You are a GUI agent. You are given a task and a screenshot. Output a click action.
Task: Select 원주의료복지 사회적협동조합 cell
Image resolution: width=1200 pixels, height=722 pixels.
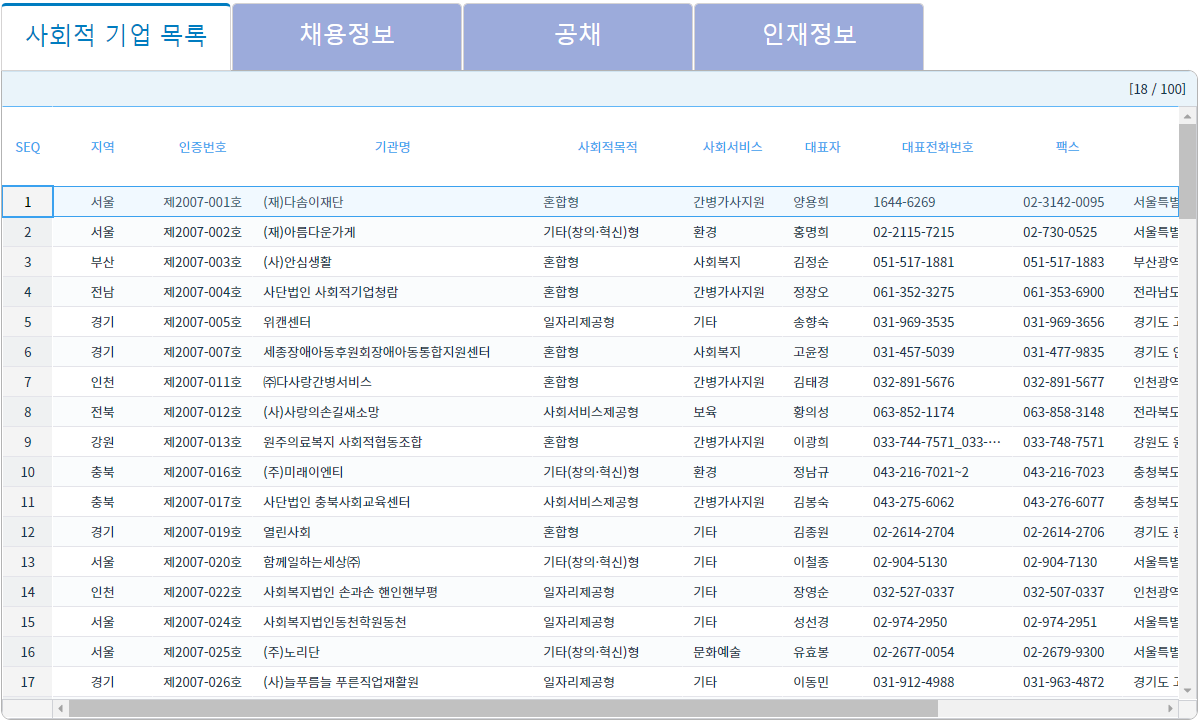click(393, 442)
